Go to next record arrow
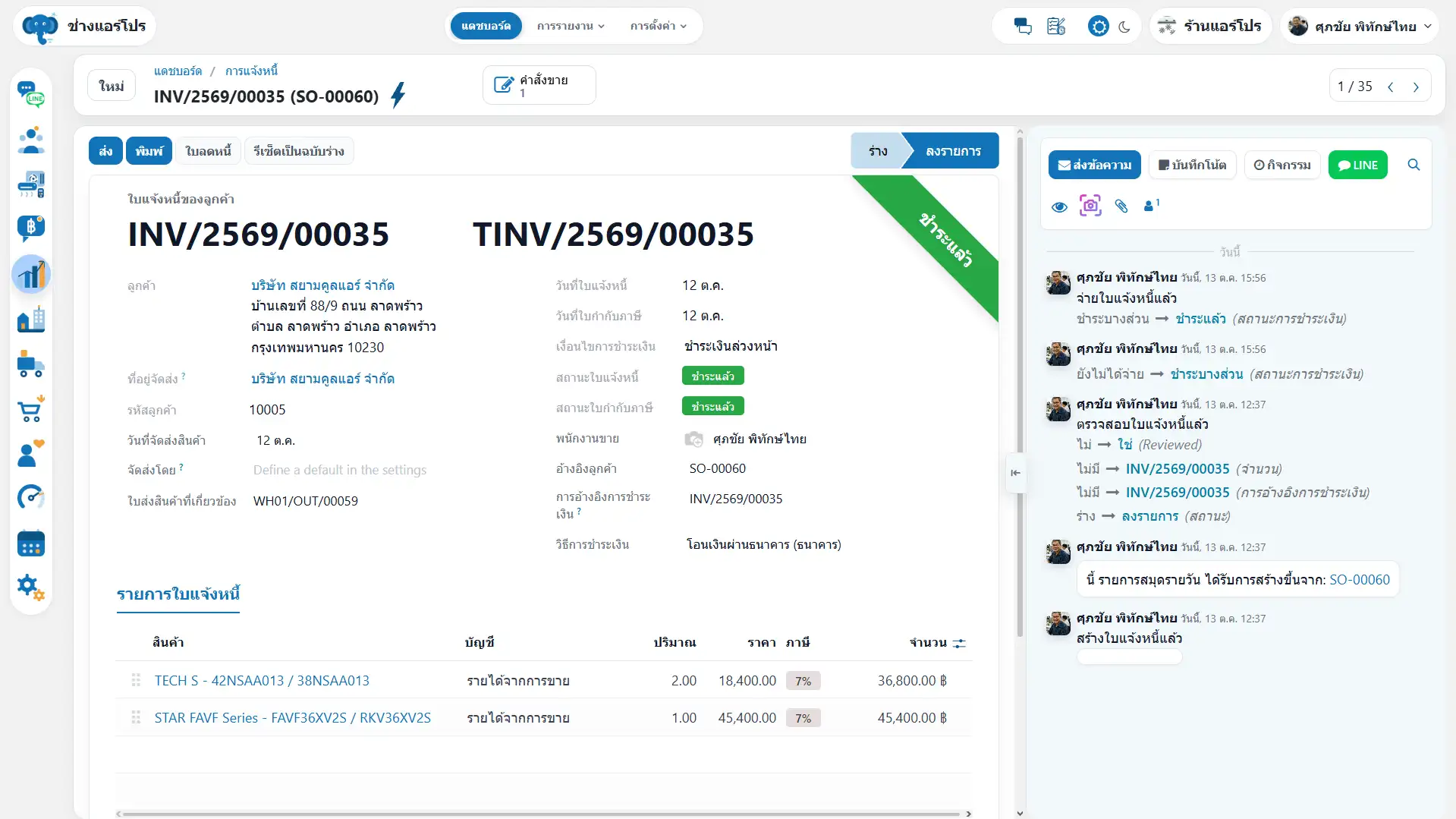Screen dimensions: 1456x819 pos(1416,87)
